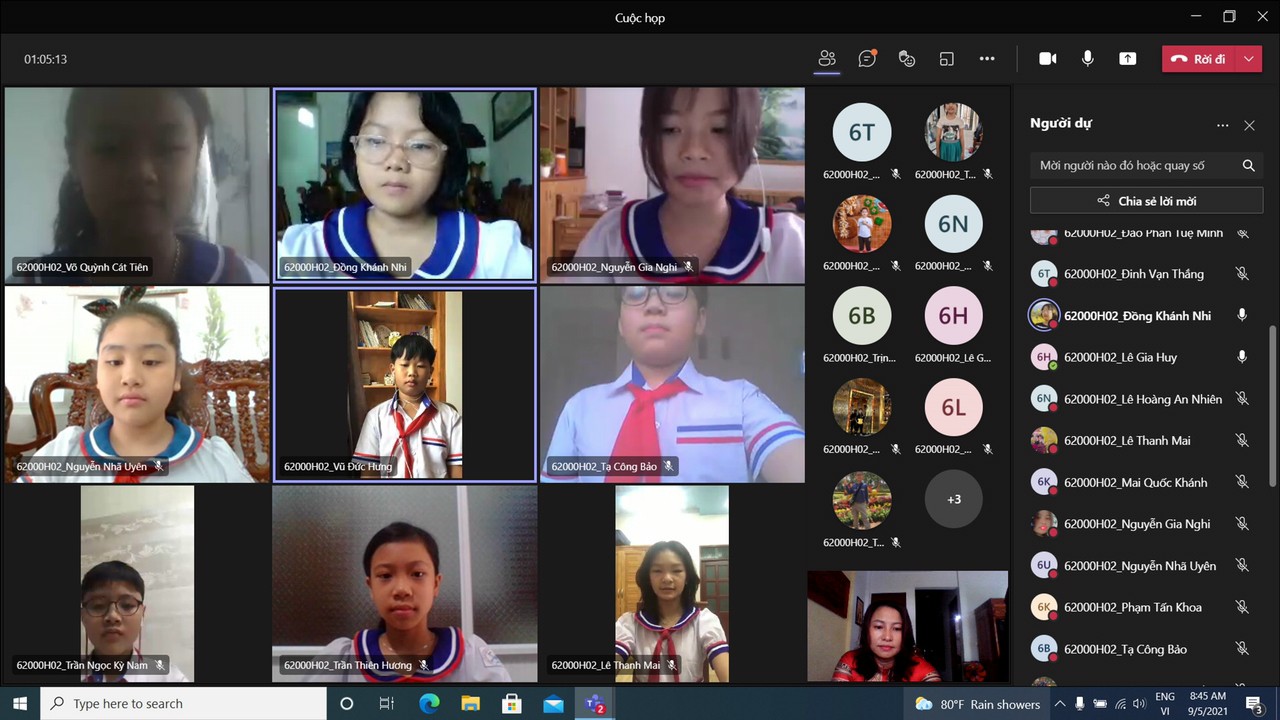Click the participant list vertical scrollbar

tap(1272, 400)
